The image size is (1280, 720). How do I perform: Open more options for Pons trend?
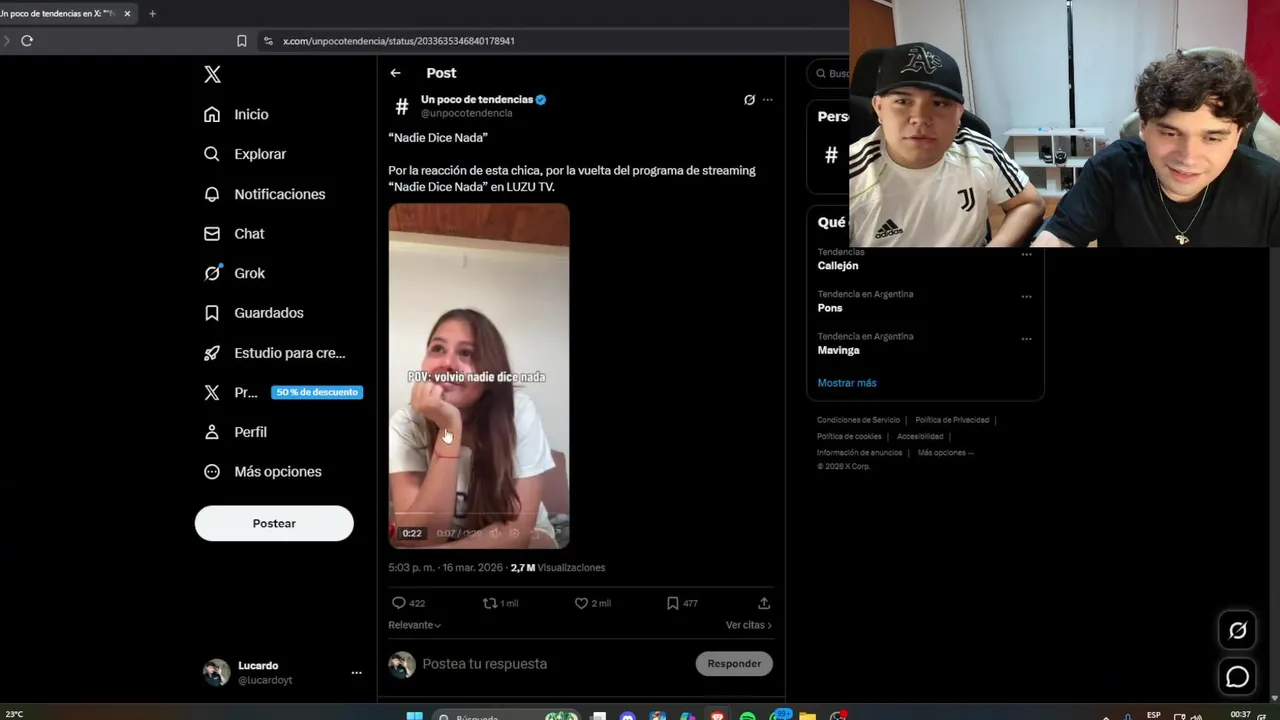point(1026,297)
